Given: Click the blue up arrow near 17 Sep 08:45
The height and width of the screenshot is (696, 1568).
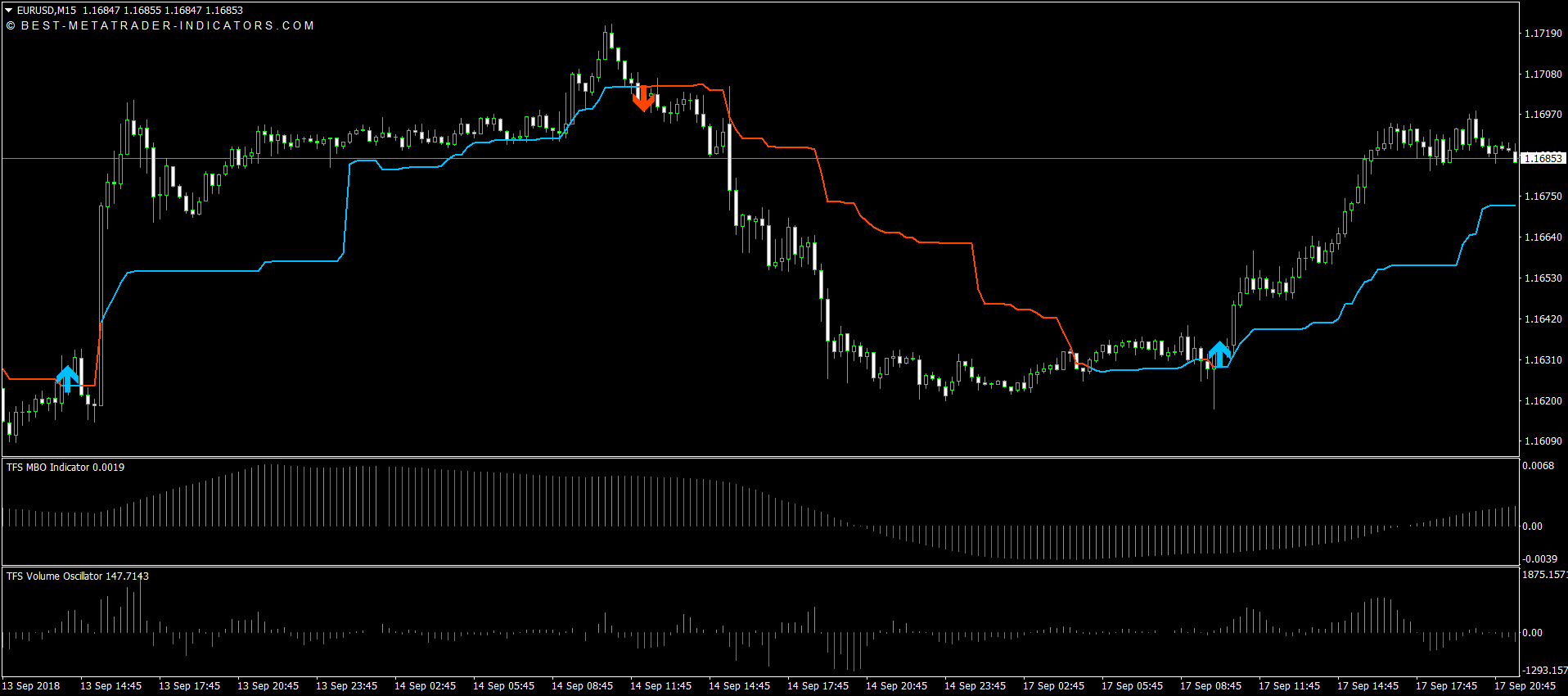Looking at the screenshot, I should click(1219, 354).
